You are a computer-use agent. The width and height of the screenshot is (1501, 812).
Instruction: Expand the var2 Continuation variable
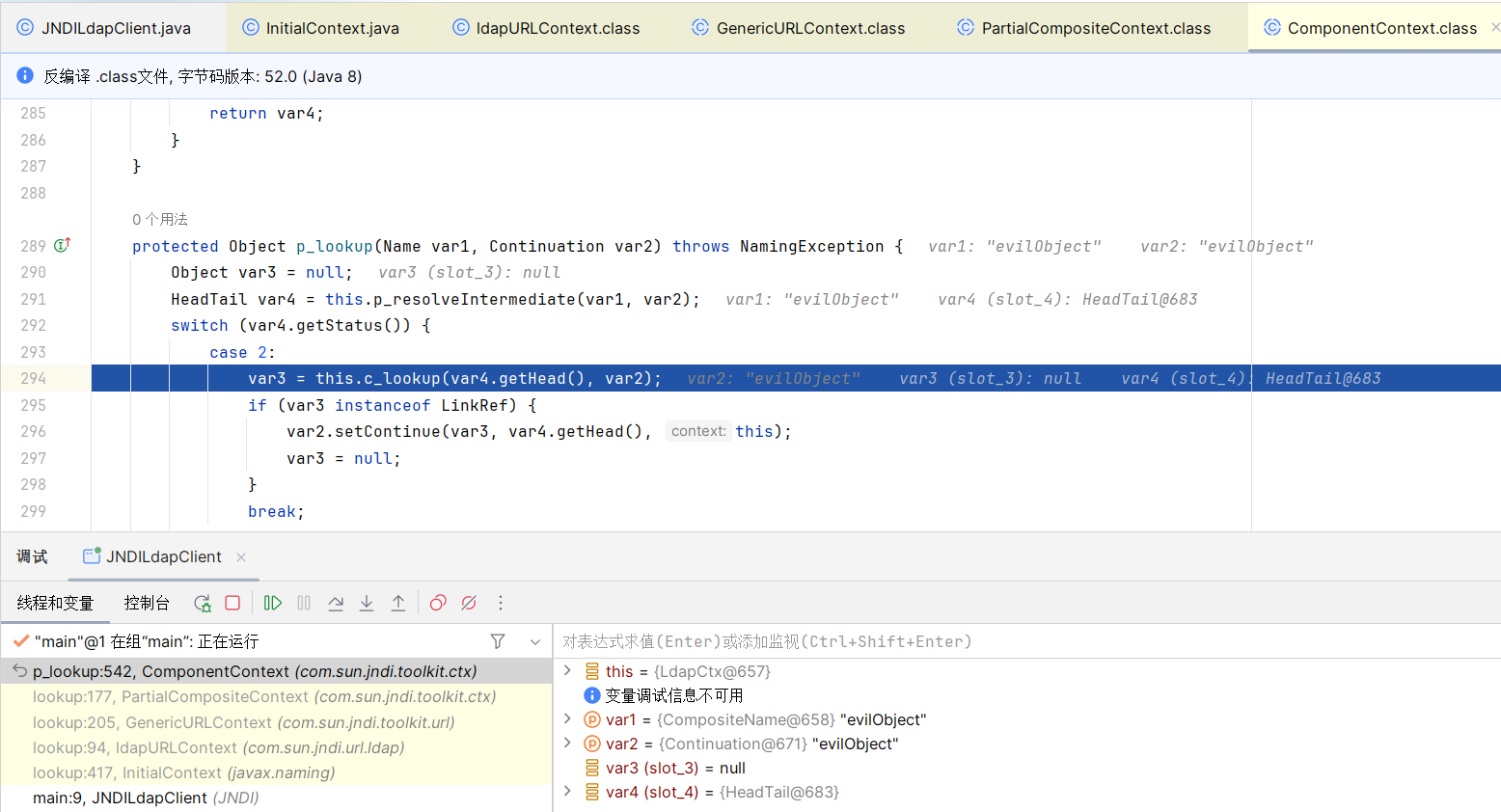click(x=568, y=743)
